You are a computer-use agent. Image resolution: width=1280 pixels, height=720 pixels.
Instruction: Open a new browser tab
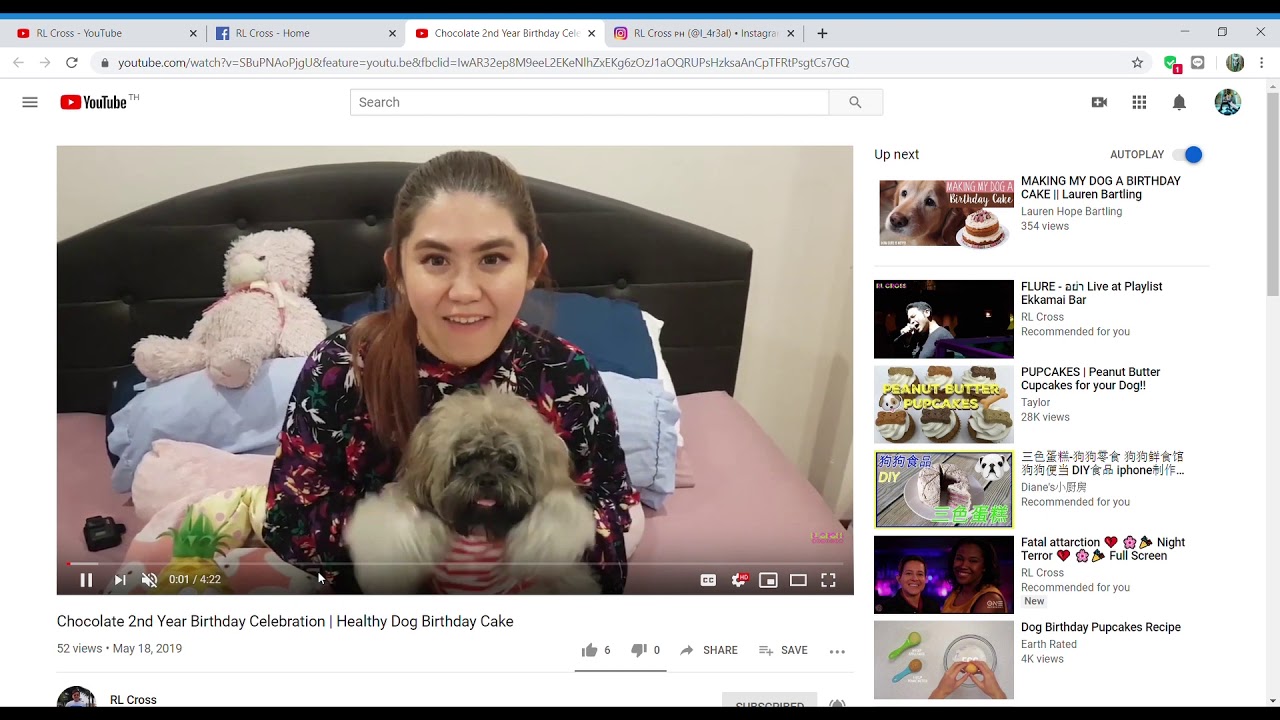pos(822,33)
